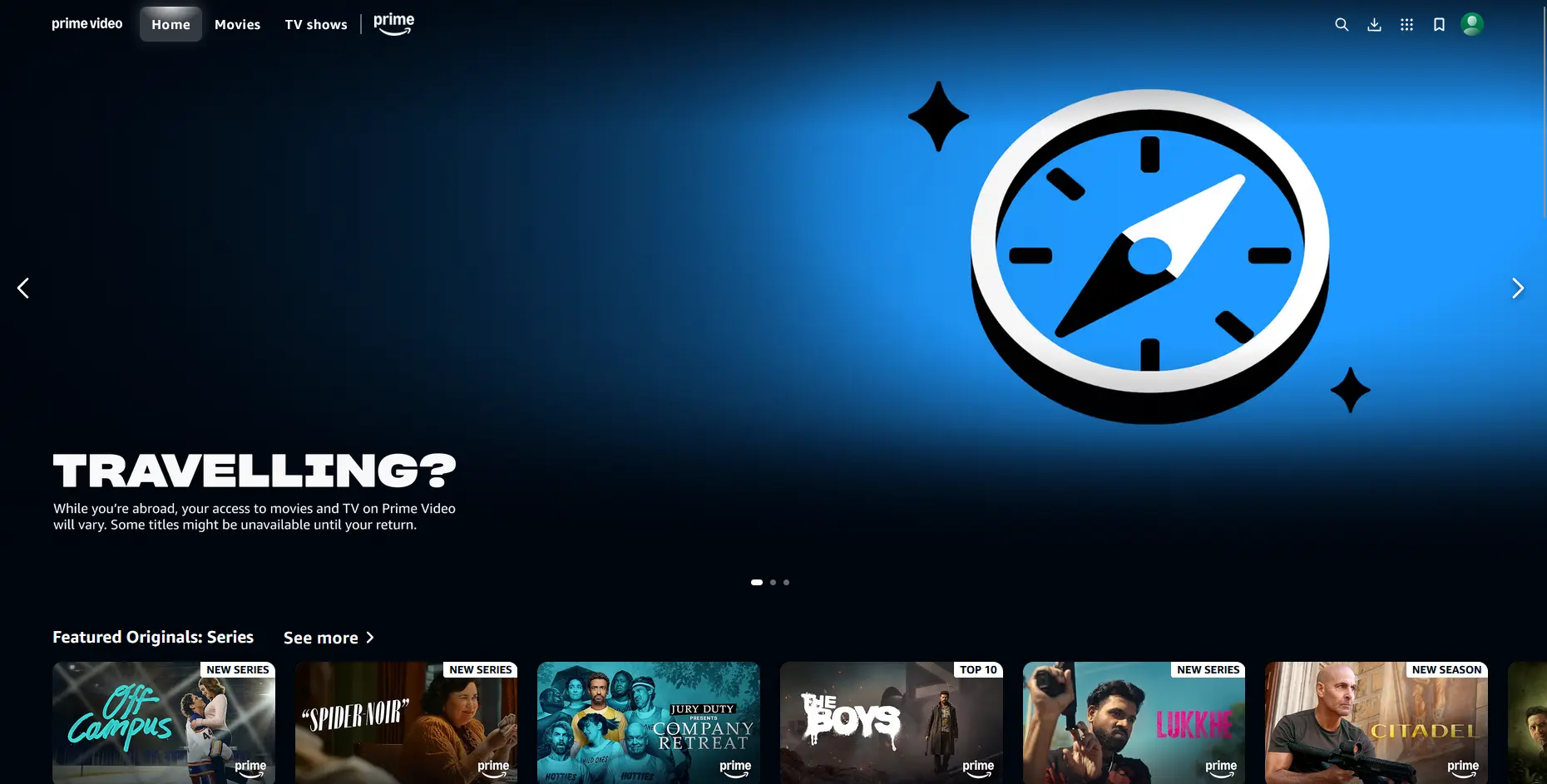Screen dimensions: 1547x784
Task: Open the Watchlist bookmark icon
Action: (x=1439, y=25)
